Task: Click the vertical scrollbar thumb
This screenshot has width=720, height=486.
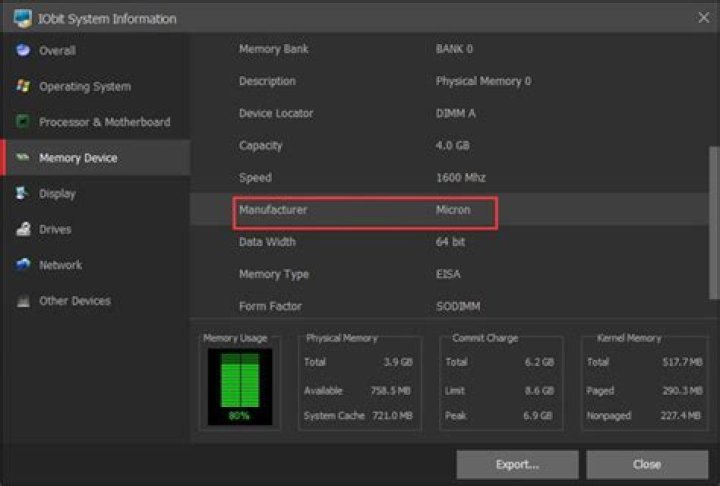Action: tap(713, 223)
